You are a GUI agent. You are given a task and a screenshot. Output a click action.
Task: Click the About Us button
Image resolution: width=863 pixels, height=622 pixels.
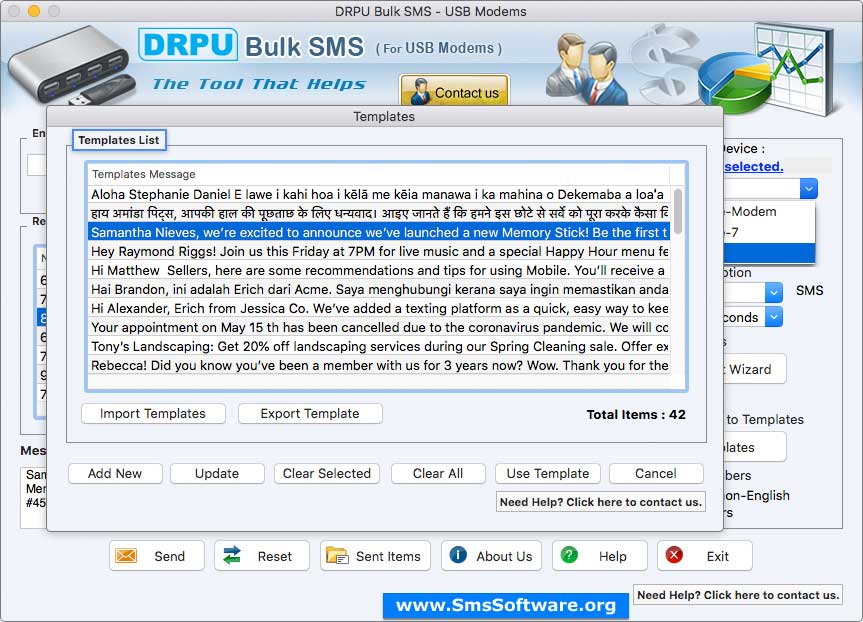[491, 555]
